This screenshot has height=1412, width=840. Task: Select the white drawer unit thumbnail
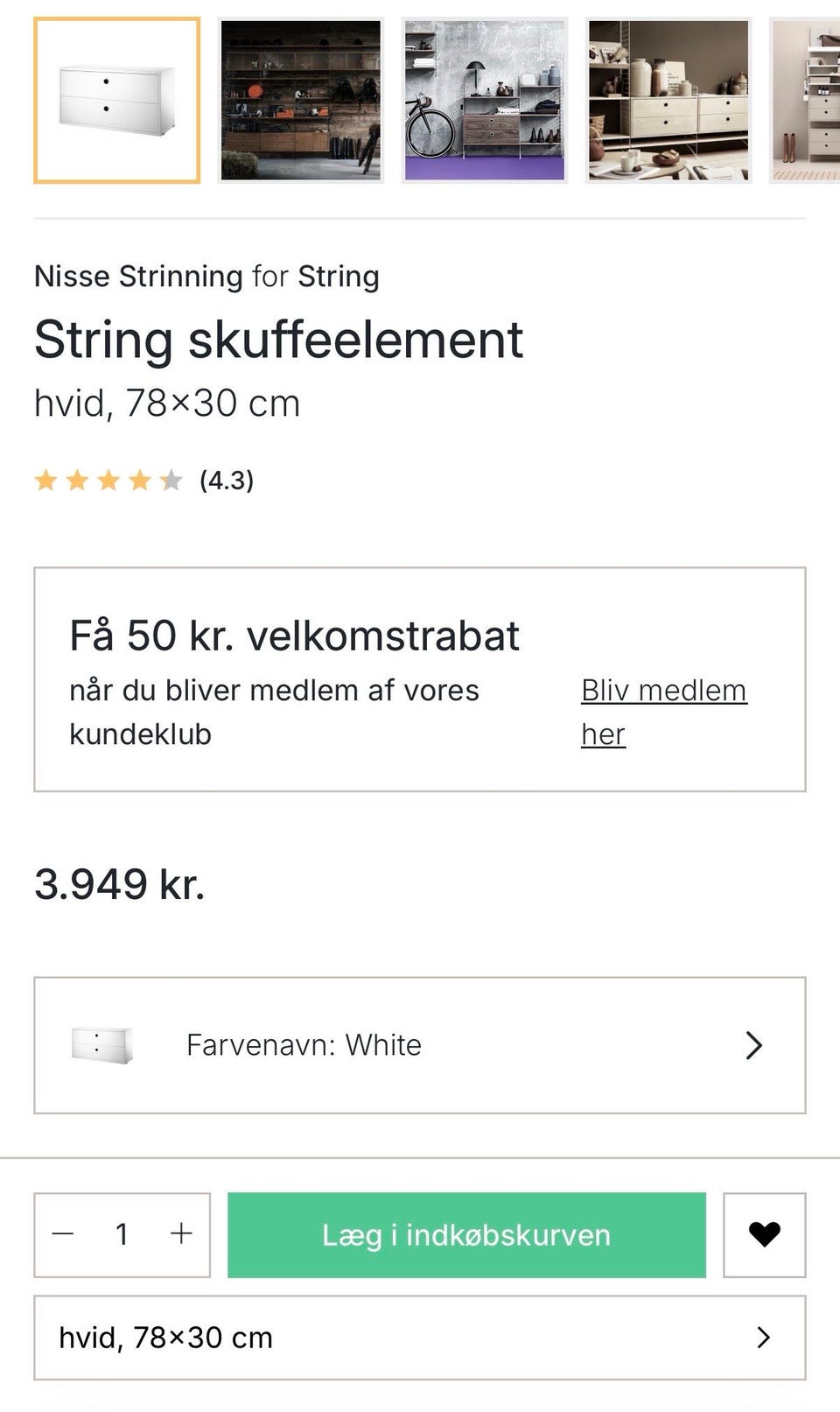pos(117,101)
